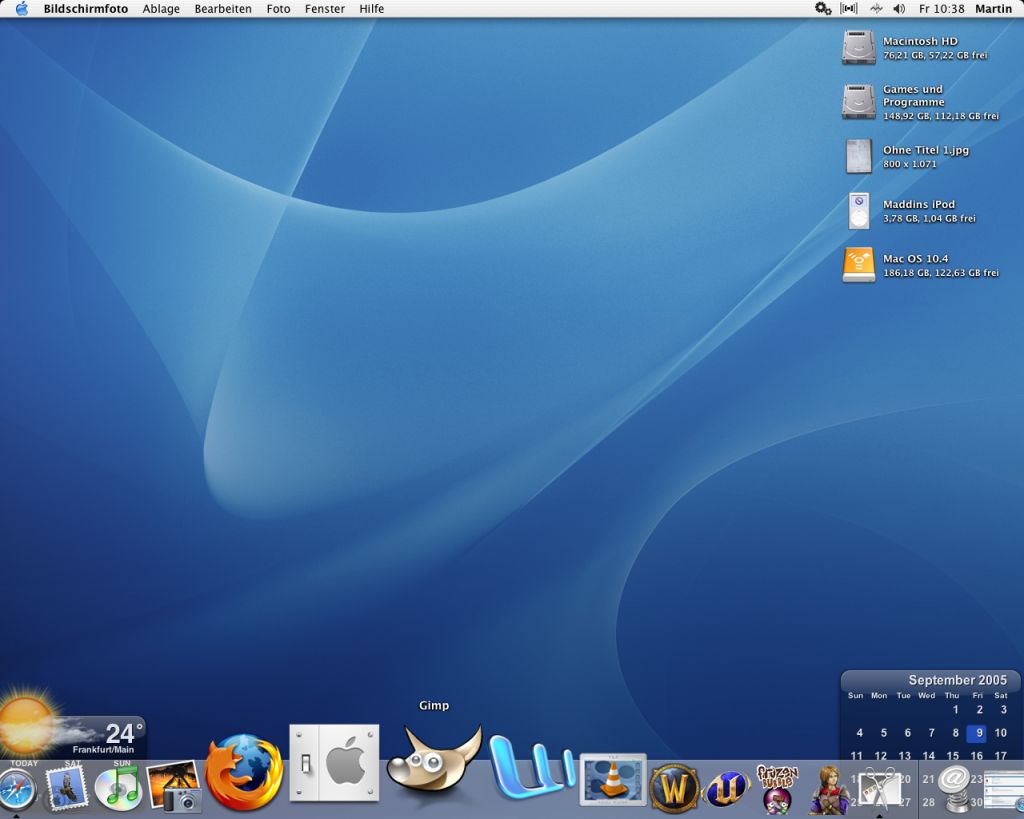Open the Martin user switching menu
1024x819 pixels.
[993, 8]
